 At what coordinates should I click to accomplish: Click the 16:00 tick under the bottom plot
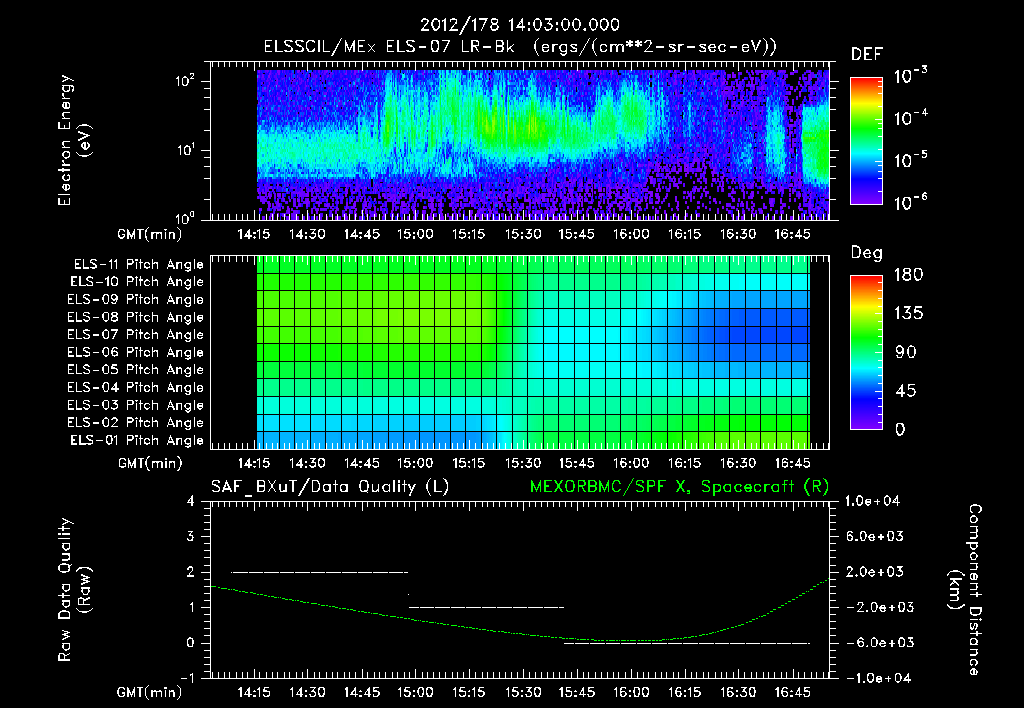click(x=630, y=692)
